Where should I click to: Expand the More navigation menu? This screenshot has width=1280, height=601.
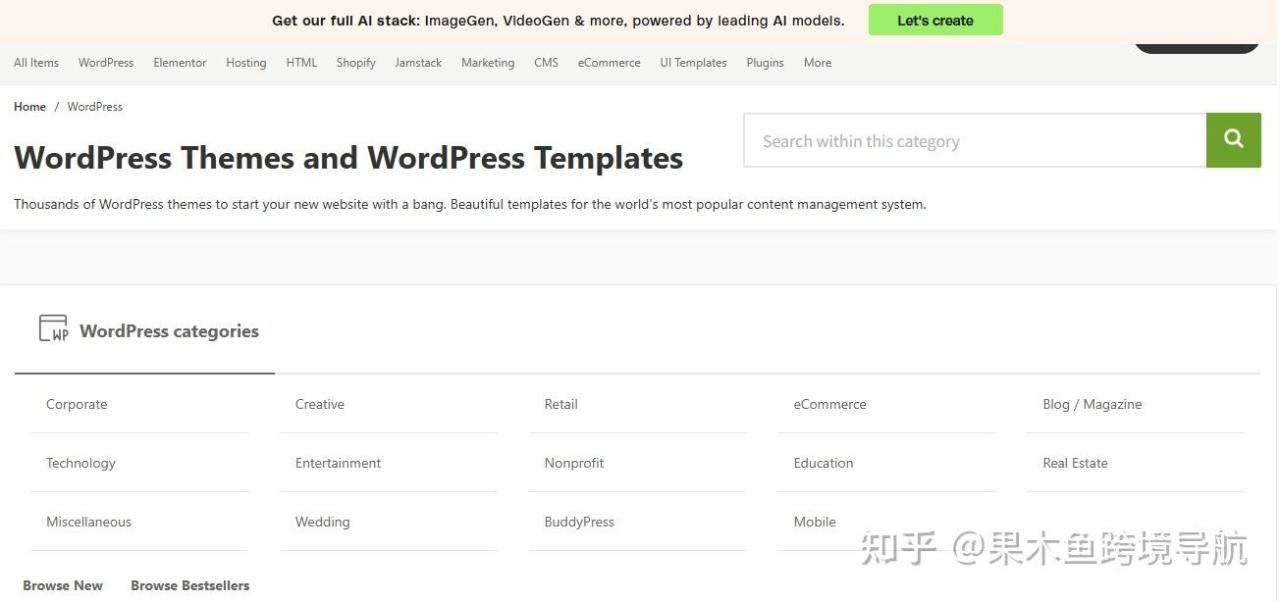pyautogui.click(x=817, y=62)
